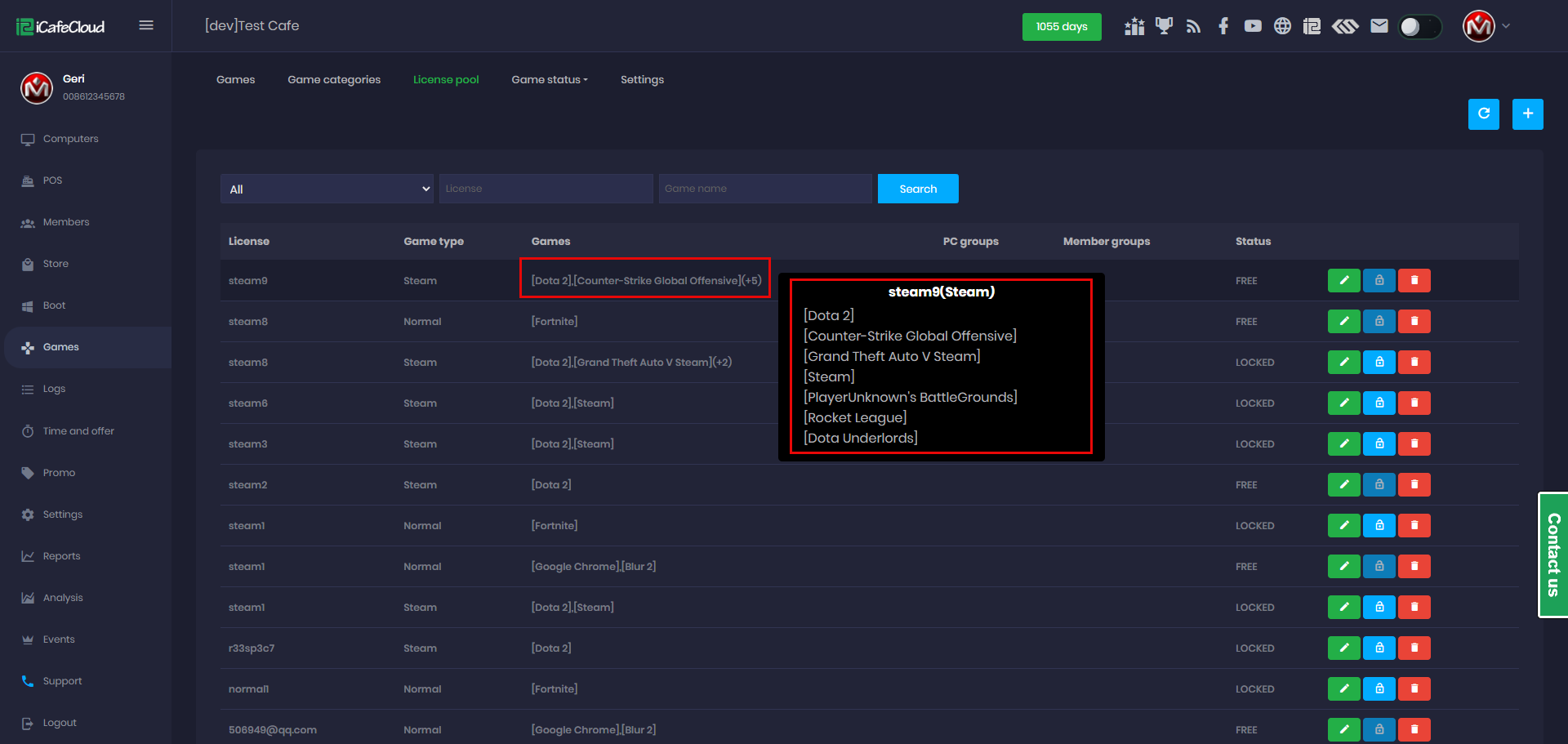1568x744 pixels.
Task: Click the Contact us side button
Action: 1552,555
